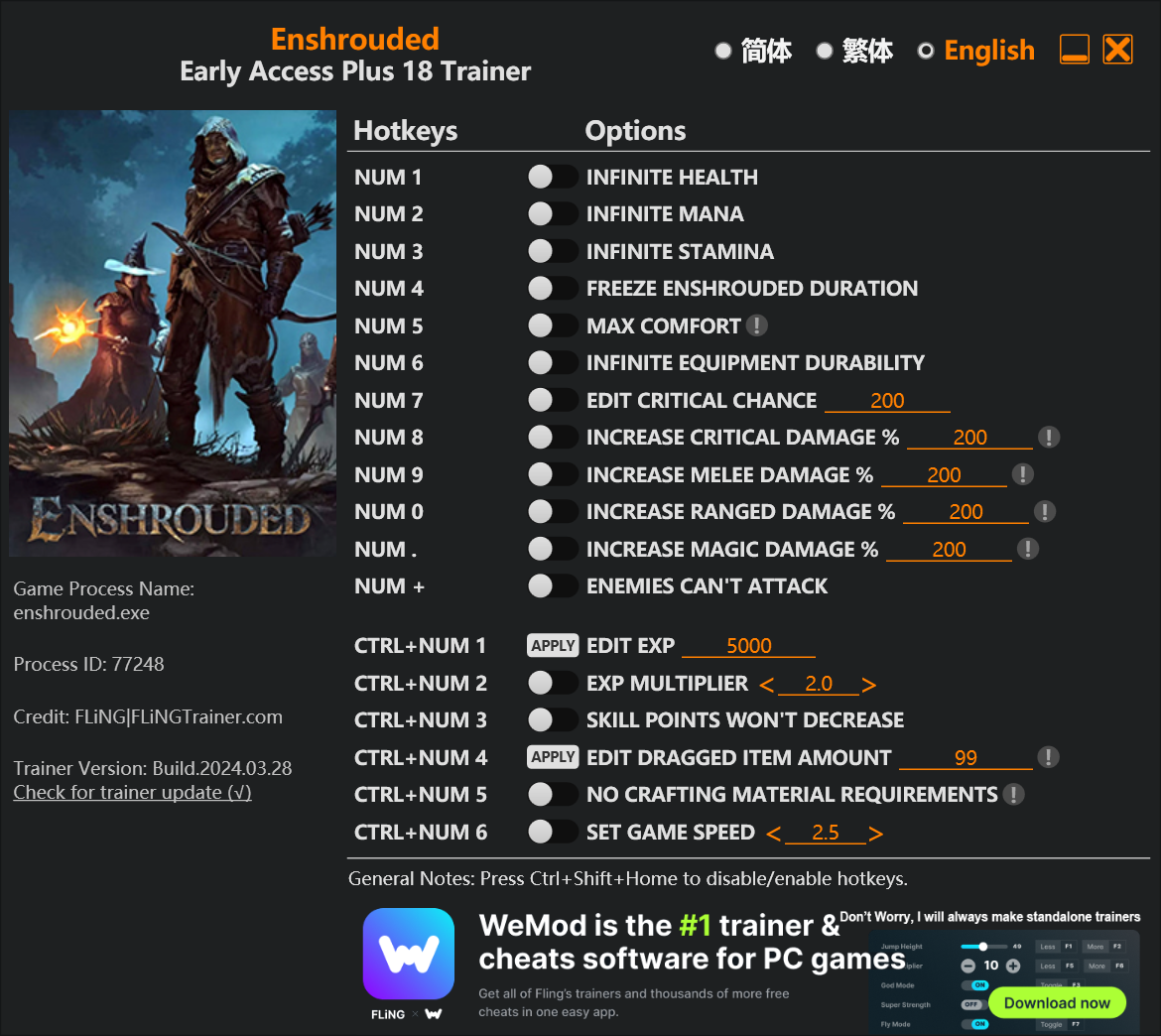Select the 简体 language option
The height and width of the screenshot is (1036, 1161).
click(754, 51)
